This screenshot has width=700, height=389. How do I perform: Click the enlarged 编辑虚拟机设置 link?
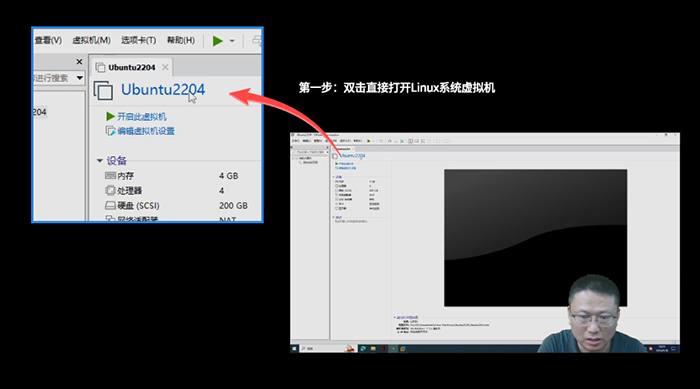click(140, 131)
